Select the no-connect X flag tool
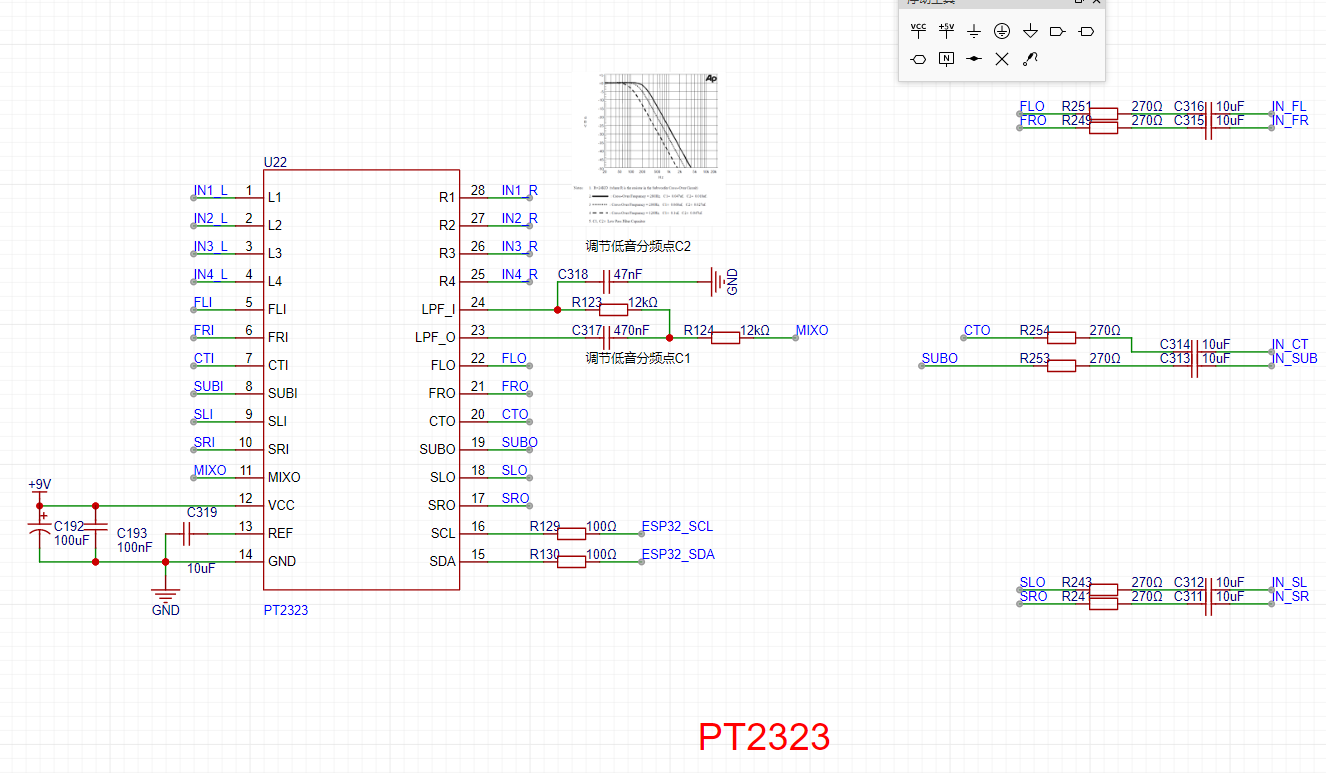 pyautogui.click(x=1002, y=59)
